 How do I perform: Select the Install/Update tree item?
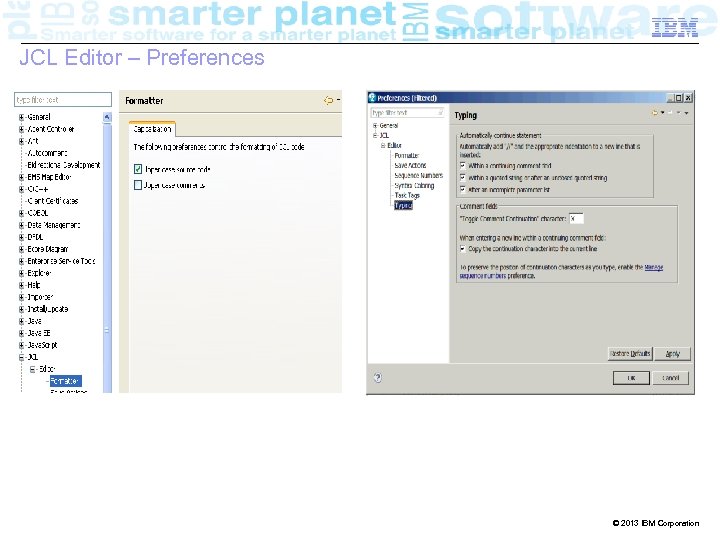(48, 309)
